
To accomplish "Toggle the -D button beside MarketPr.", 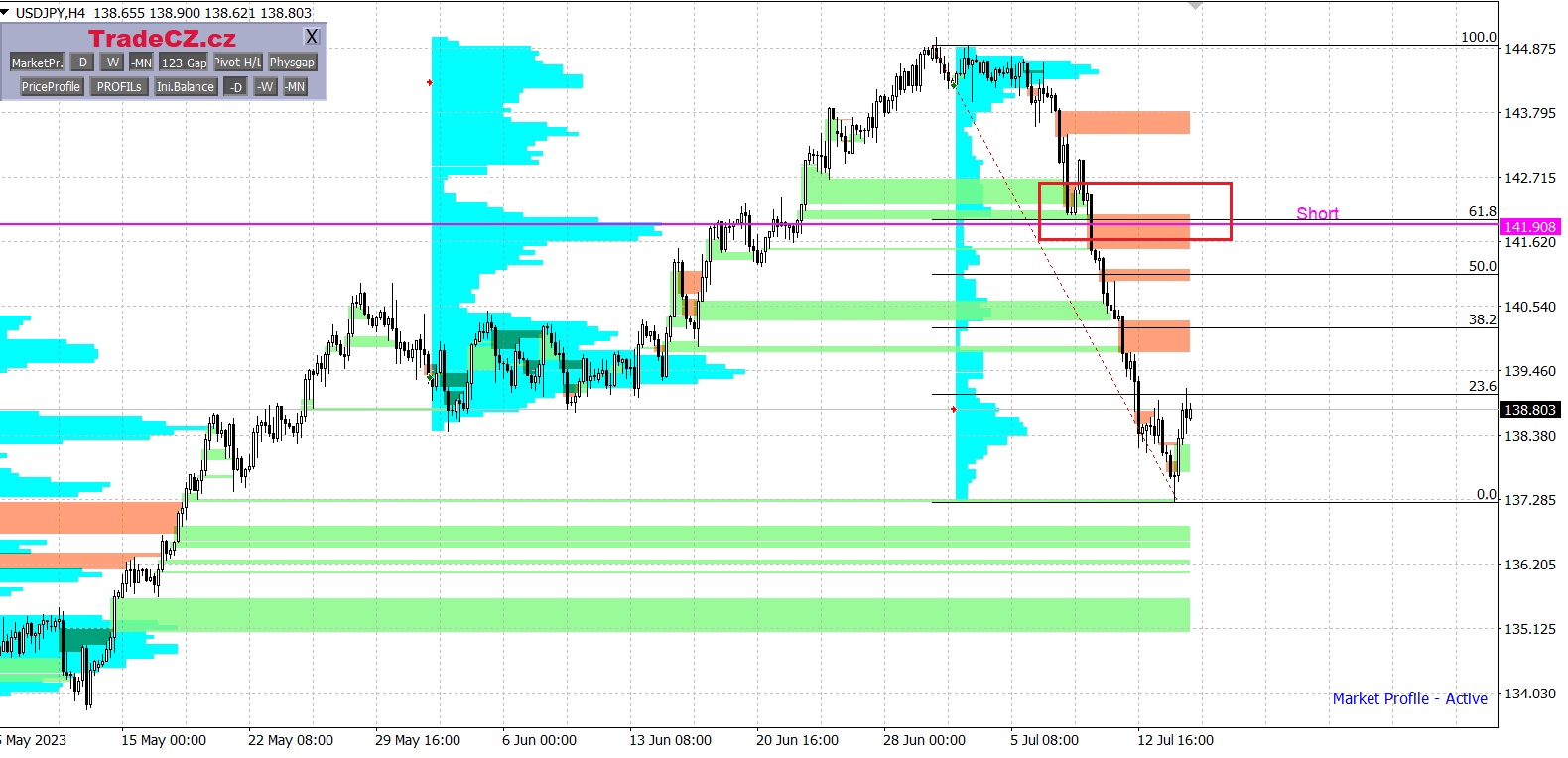I will (82, 63).
